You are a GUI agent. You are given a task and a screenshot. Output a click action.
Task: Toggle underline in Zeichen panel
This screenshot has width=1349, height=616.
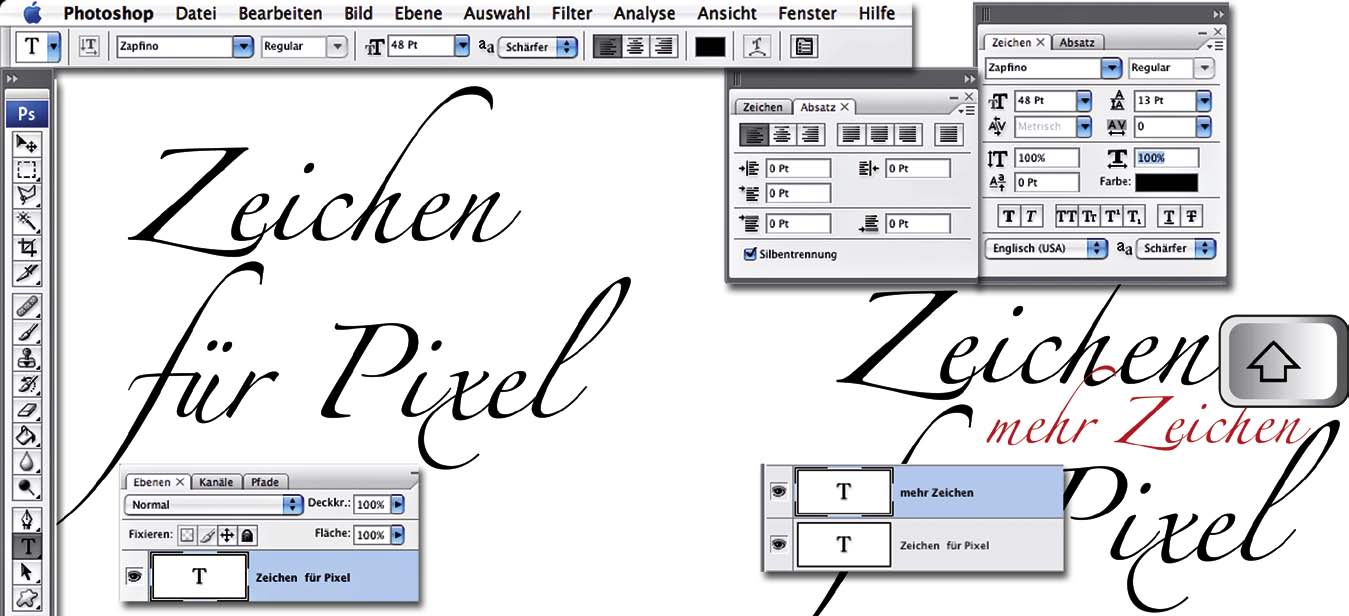click(x=1168, y=216)
